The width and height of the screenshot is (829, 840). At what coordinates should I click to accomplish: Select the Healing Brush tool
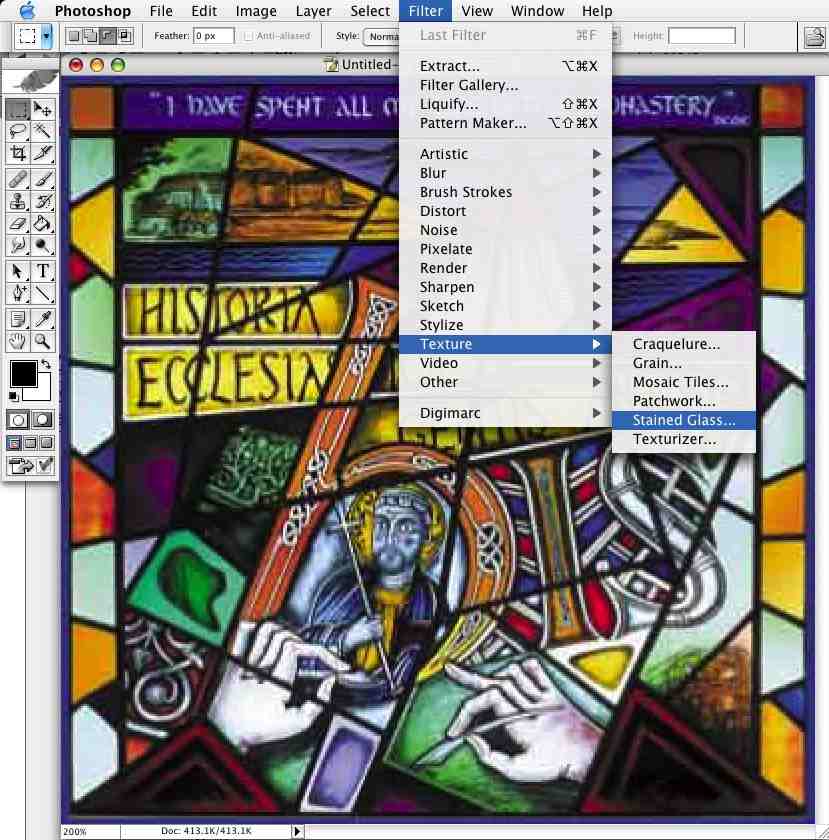[x=18, y=179]
